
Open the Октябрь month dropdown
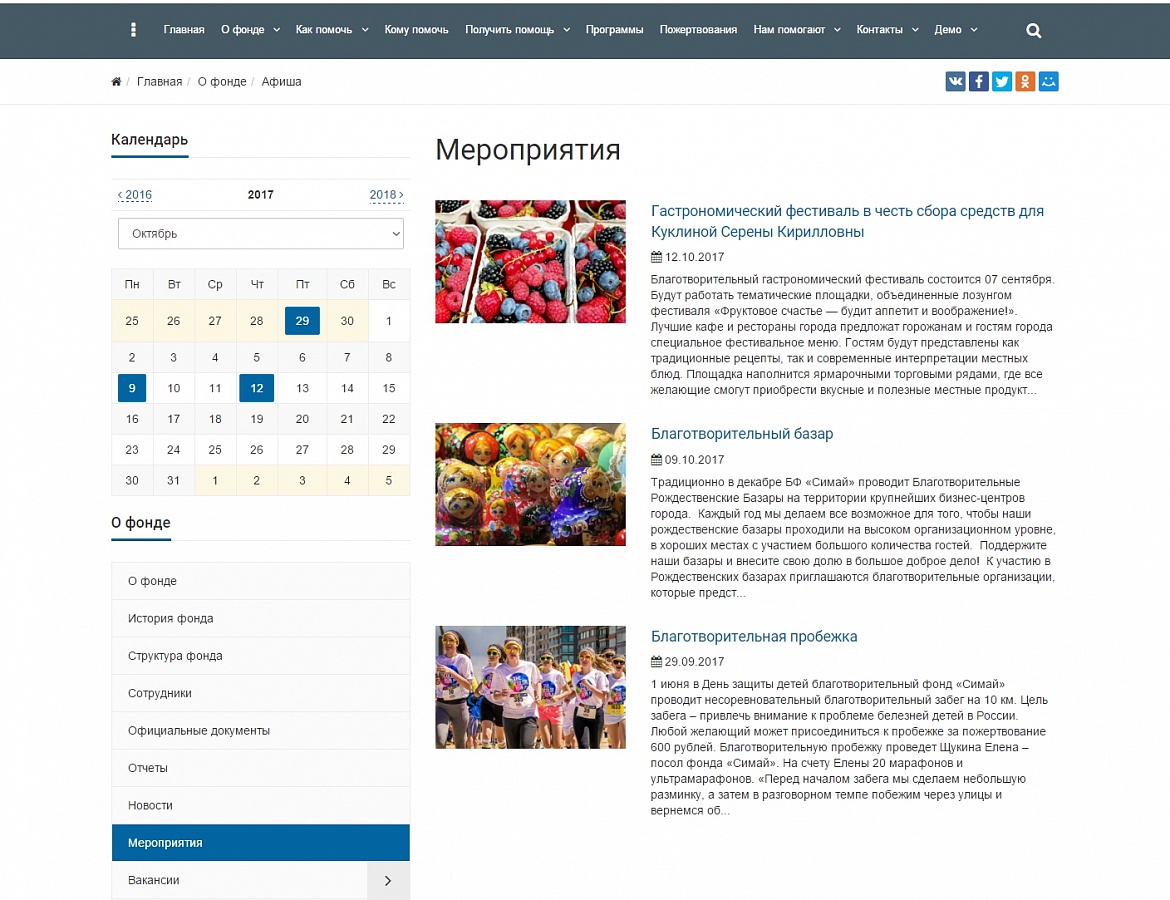(260, 234)
